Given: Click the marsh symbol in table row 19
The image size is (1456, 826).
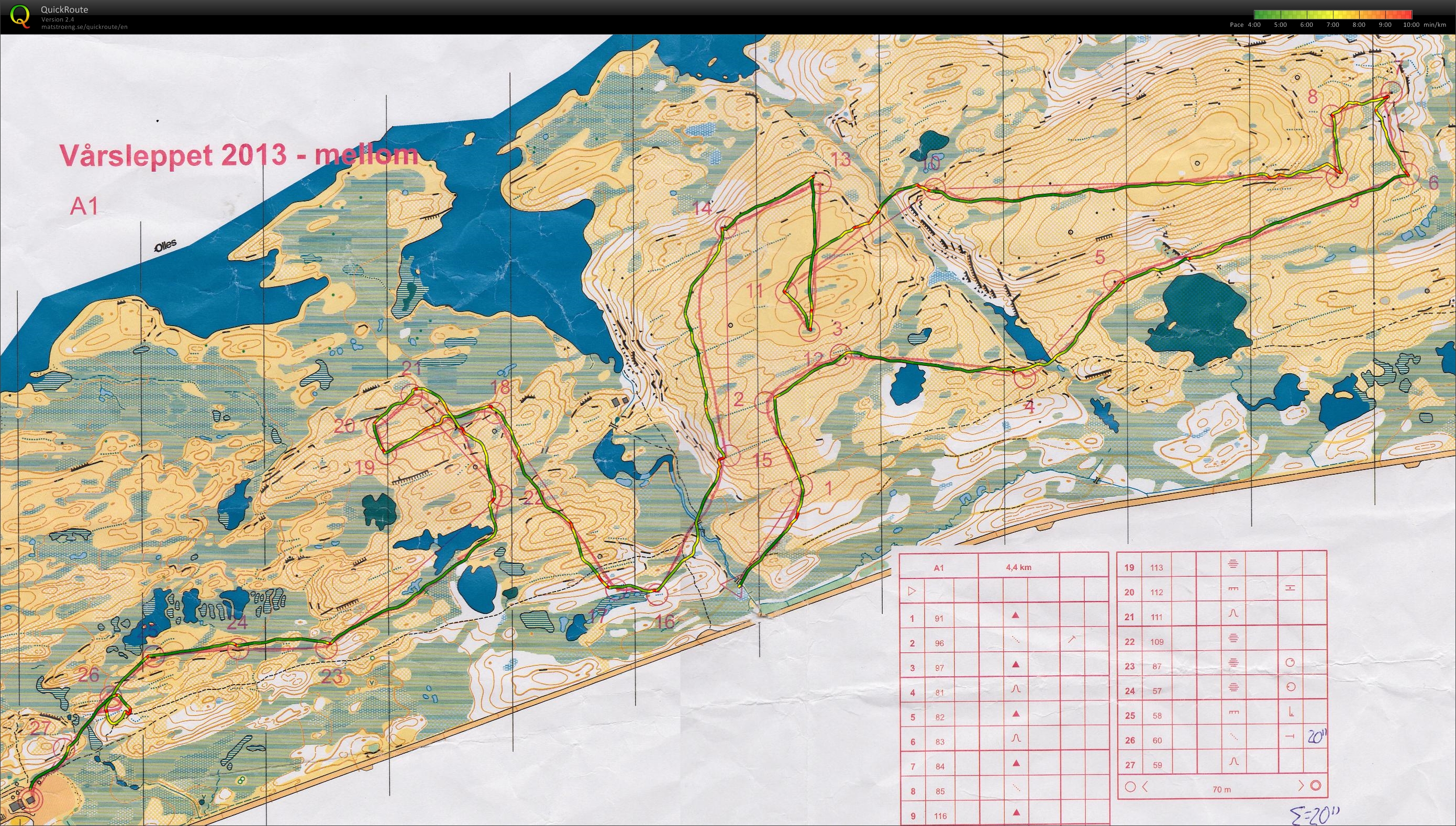Looking at the screenshot, I should click(x=1233, y=564).
